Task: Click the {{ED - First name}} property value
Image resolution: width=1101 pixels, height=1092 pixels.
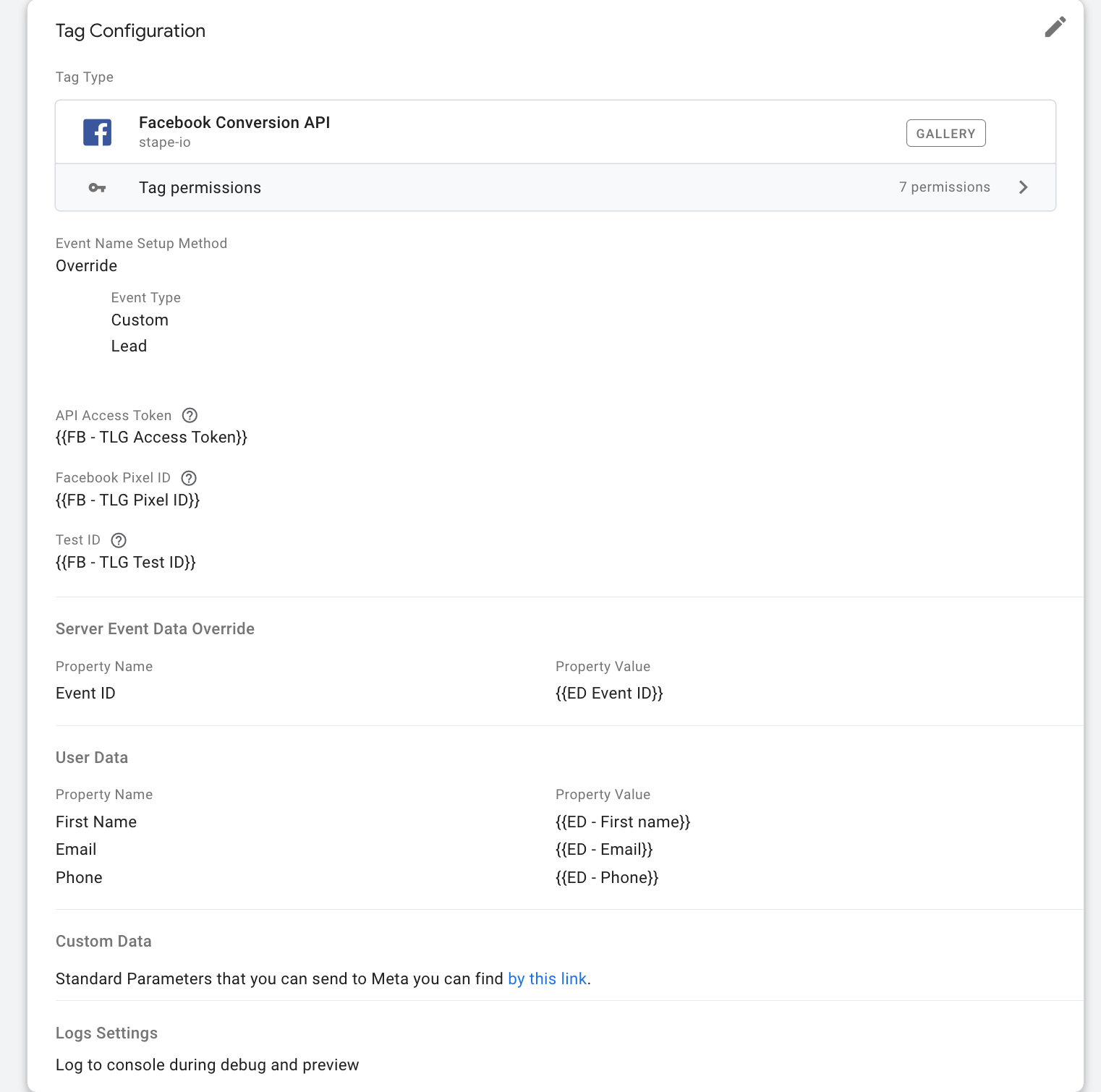Action: (x=623, y=822)
